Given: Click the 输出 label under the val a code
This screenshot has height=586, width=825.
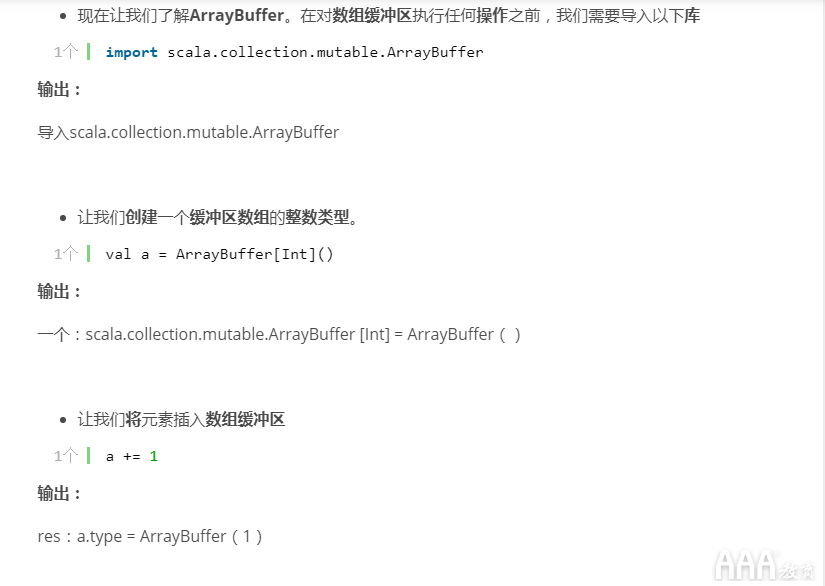Looking at the screenshot, I should pyautogui.click(x=59, y=292).
